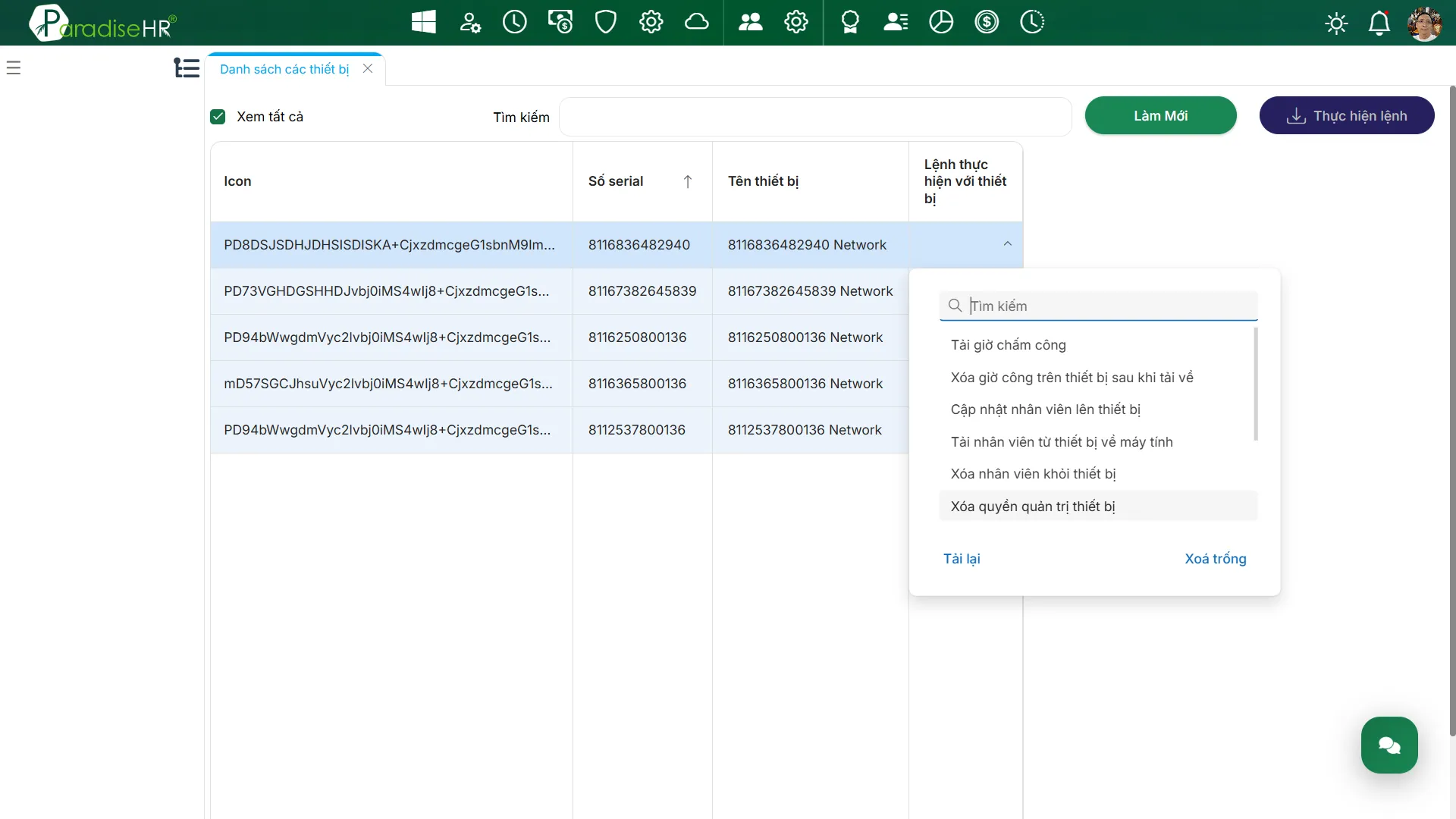Viewport: 1456px width, 819px height.
Task: Open the cloud icon in top bar
Action: pyautogui.click(x=697, y=22)
